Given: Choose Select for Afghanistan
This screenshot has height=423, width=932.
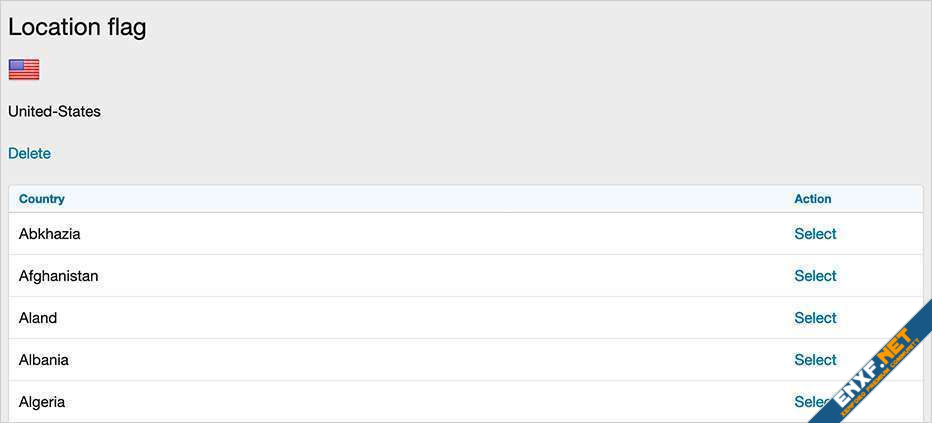Looking at the screenshot, I should [x=815, y=276].
